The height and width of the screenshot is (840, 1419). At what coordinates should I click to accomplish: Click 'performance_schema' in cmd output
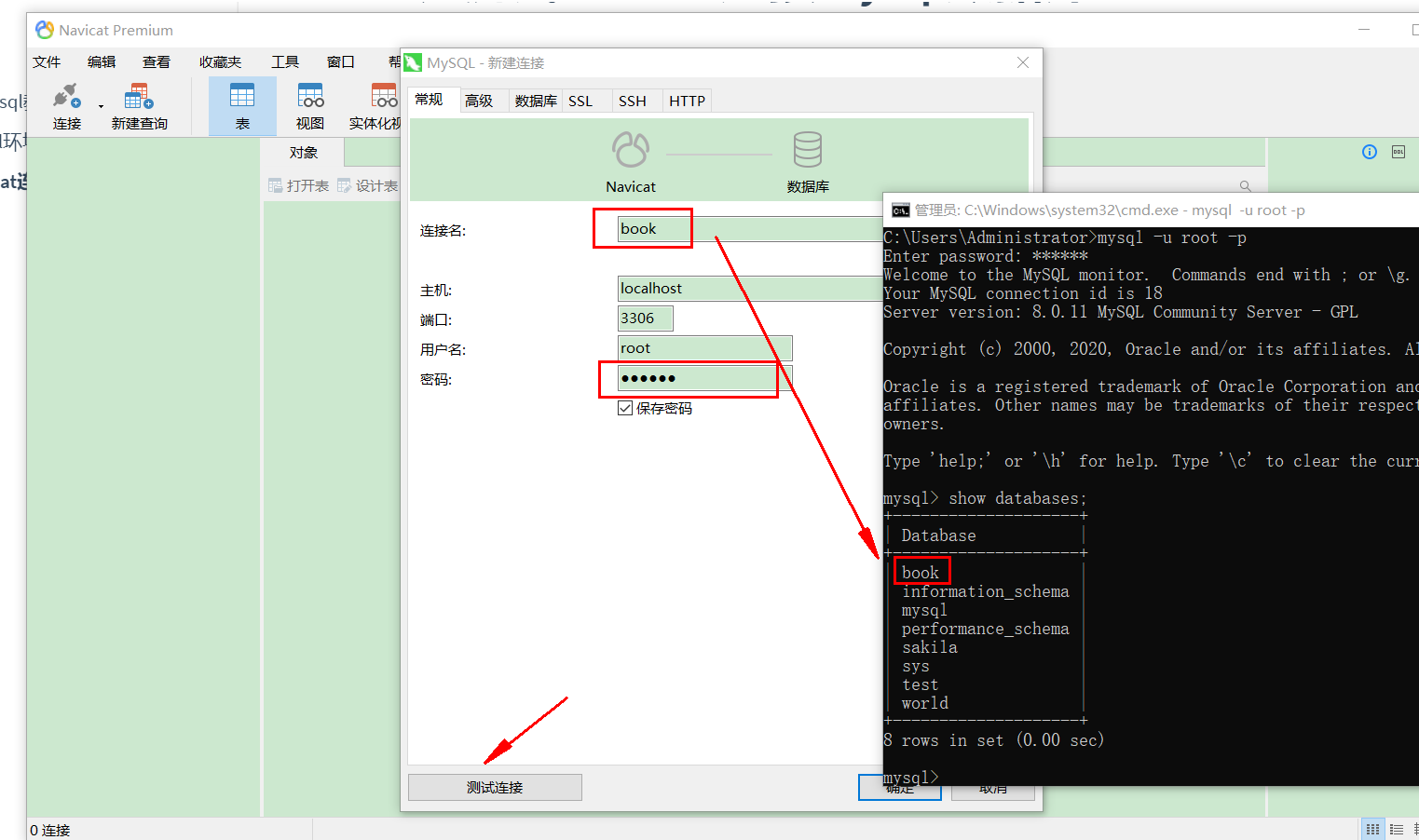coord(985,629)
